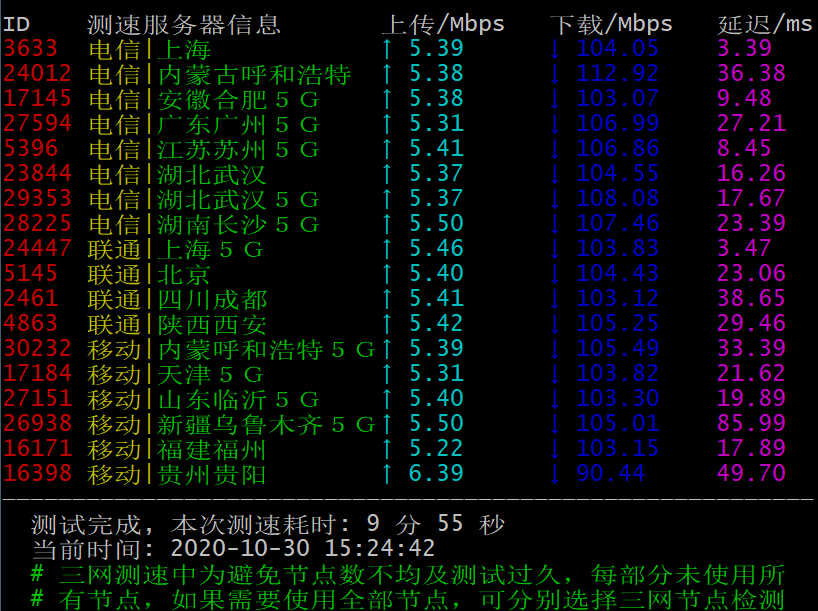Select server name 安徽合肥 5G
This screenshot has height=611, width=818.
pos(238,99)
